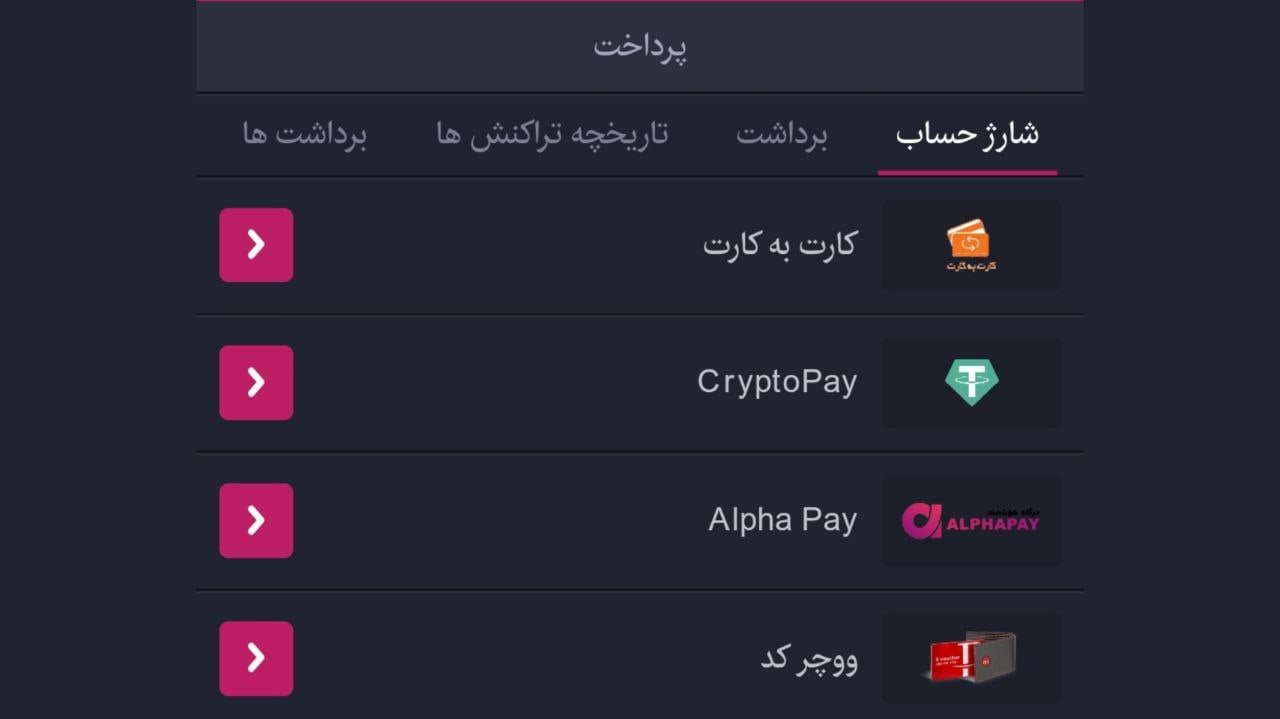This screenshot has width=1280, height=719.
Task: Click the green Tether icon beside CryptoPay
Action: point(969,382)
